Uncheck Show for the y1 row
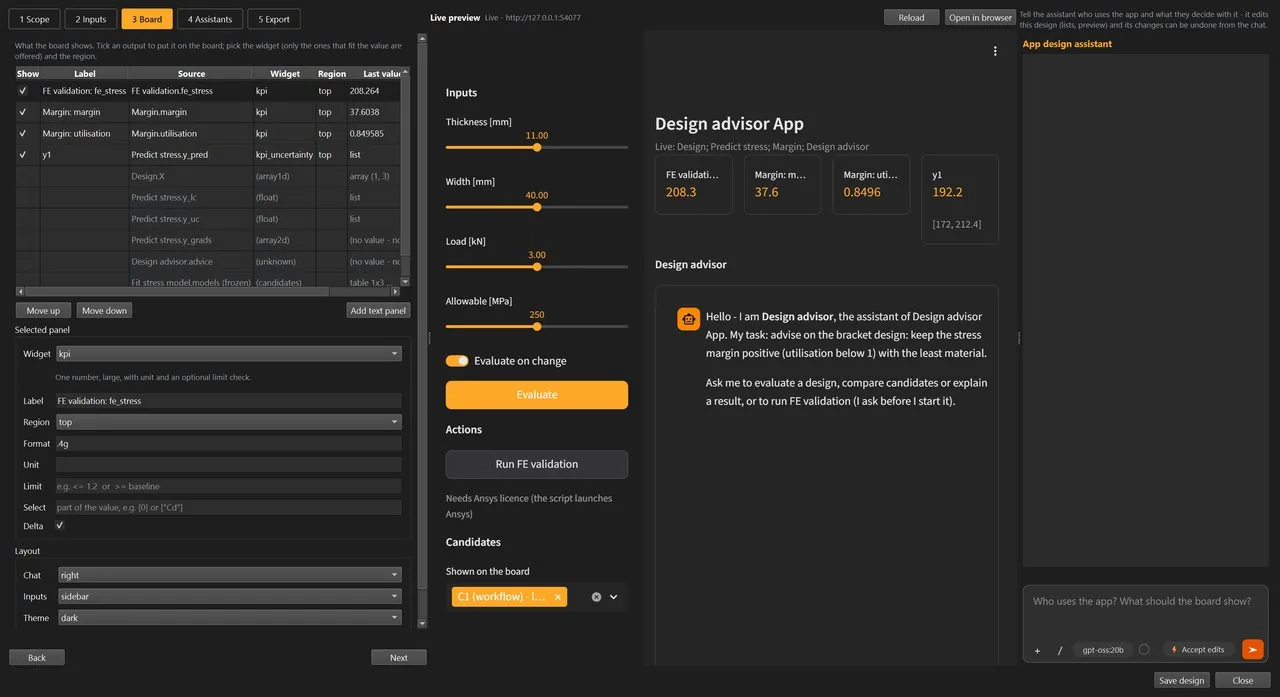Screen dimensions: 1280x697 click(x=22, y=155)
